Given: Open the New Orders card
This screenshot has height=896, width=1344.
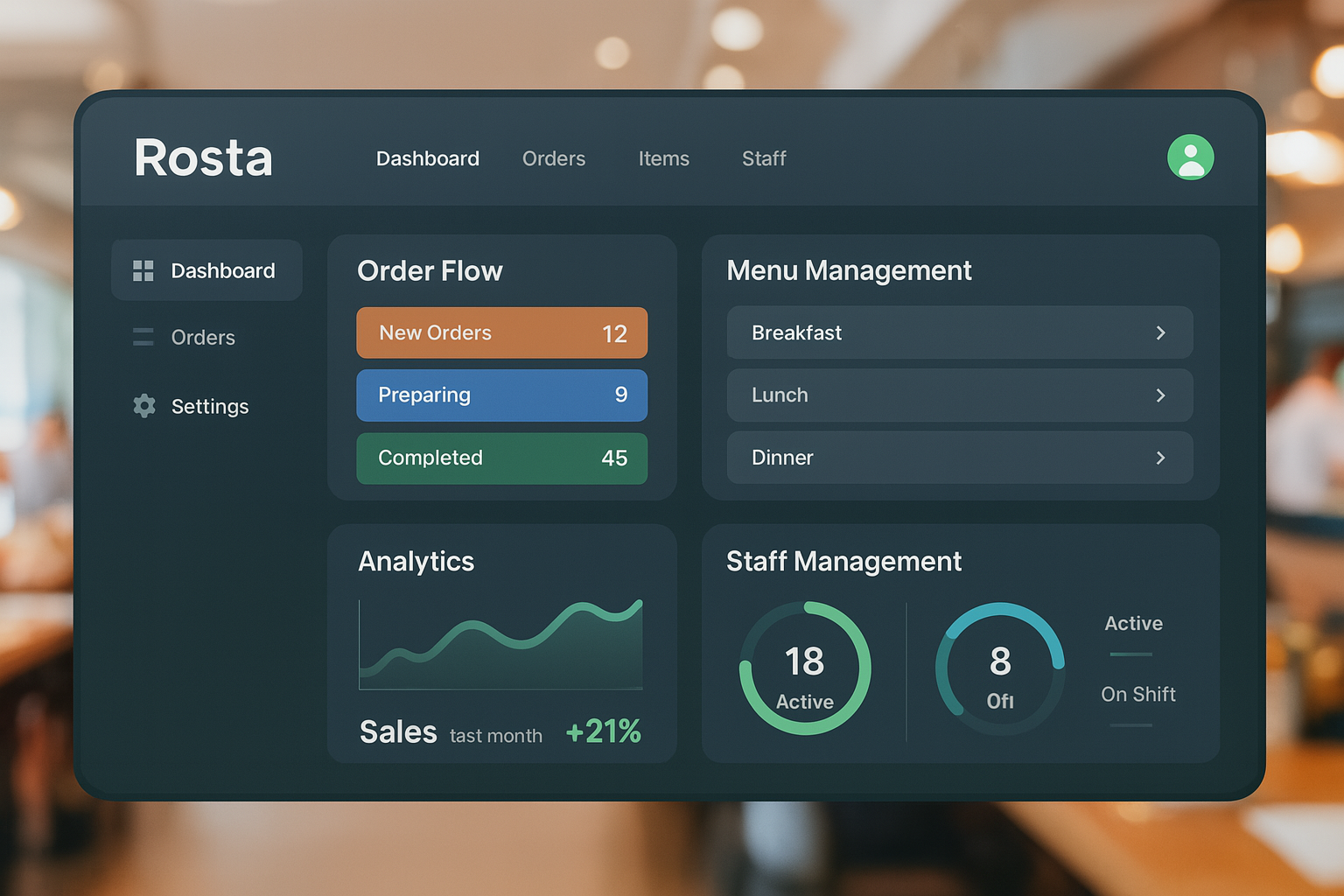Looking at the screenshot, I should pyautogui.click(x=502, y=332).
